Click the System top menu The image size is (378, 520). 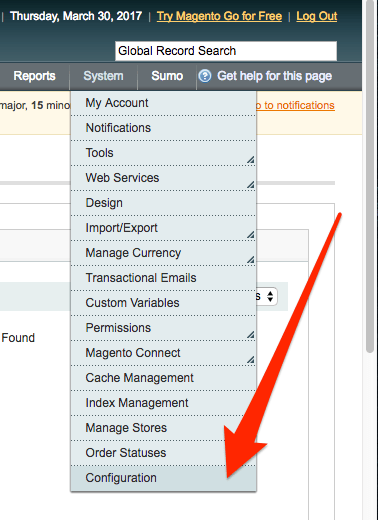point(103,76)
